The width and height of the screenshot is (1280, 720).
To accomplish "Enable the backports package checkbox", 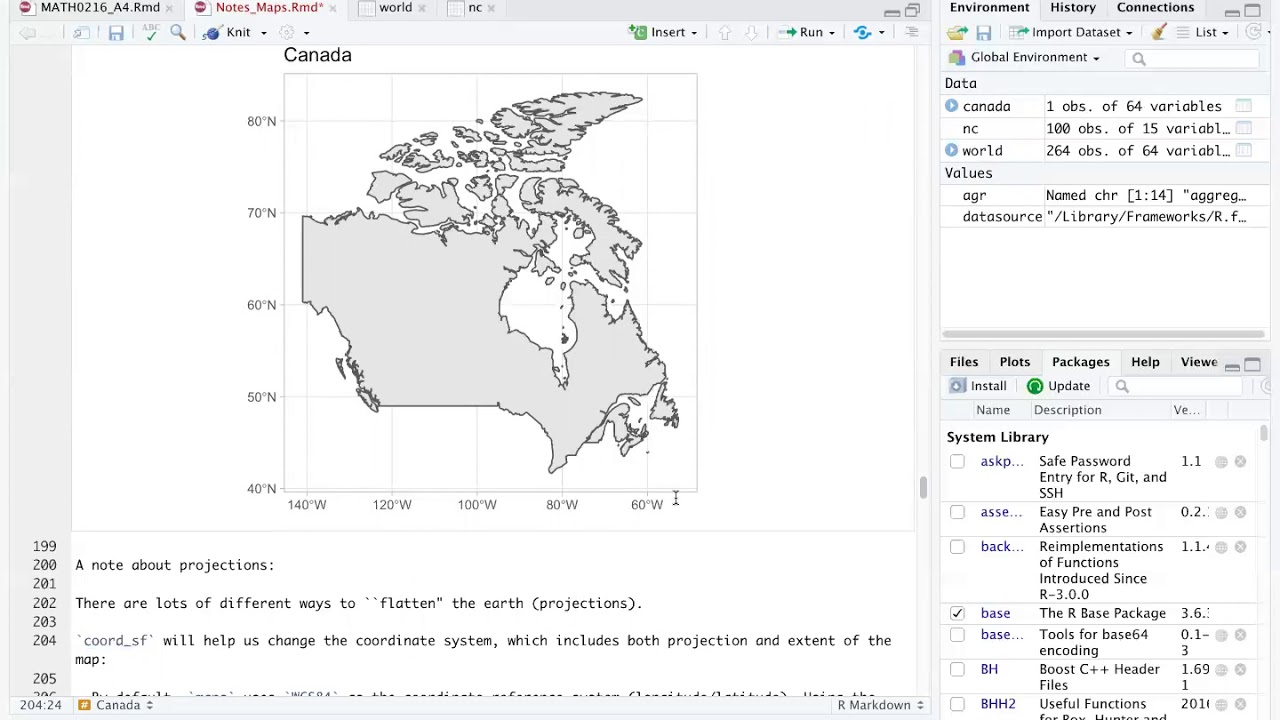I will coord(957,547).
